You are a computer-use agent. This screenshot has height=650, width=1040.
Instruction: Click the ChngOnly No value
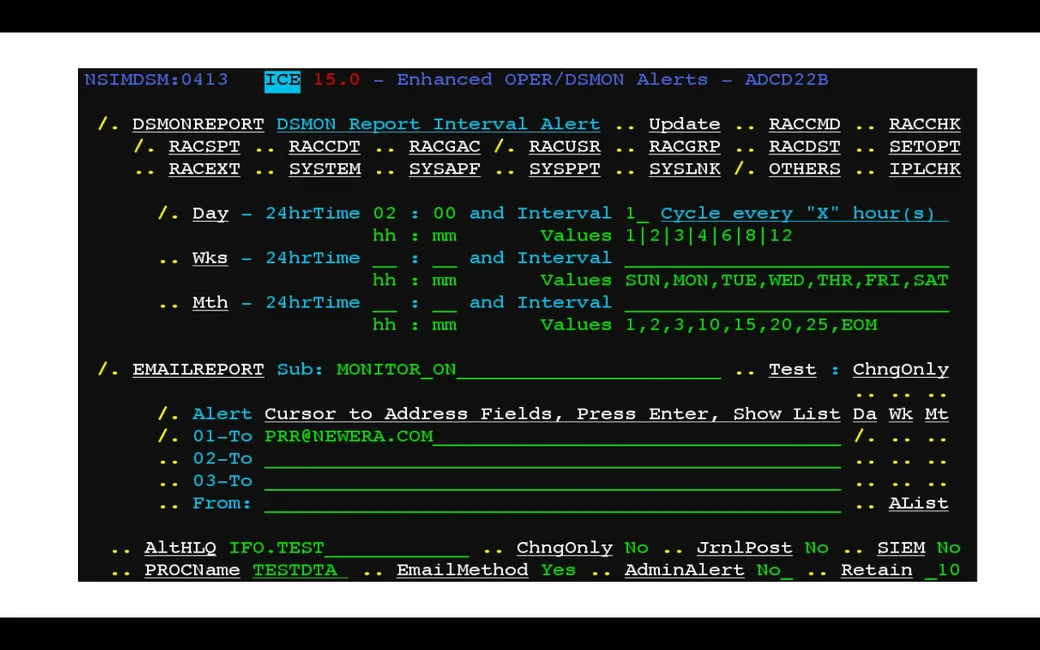tap(637, 548)
